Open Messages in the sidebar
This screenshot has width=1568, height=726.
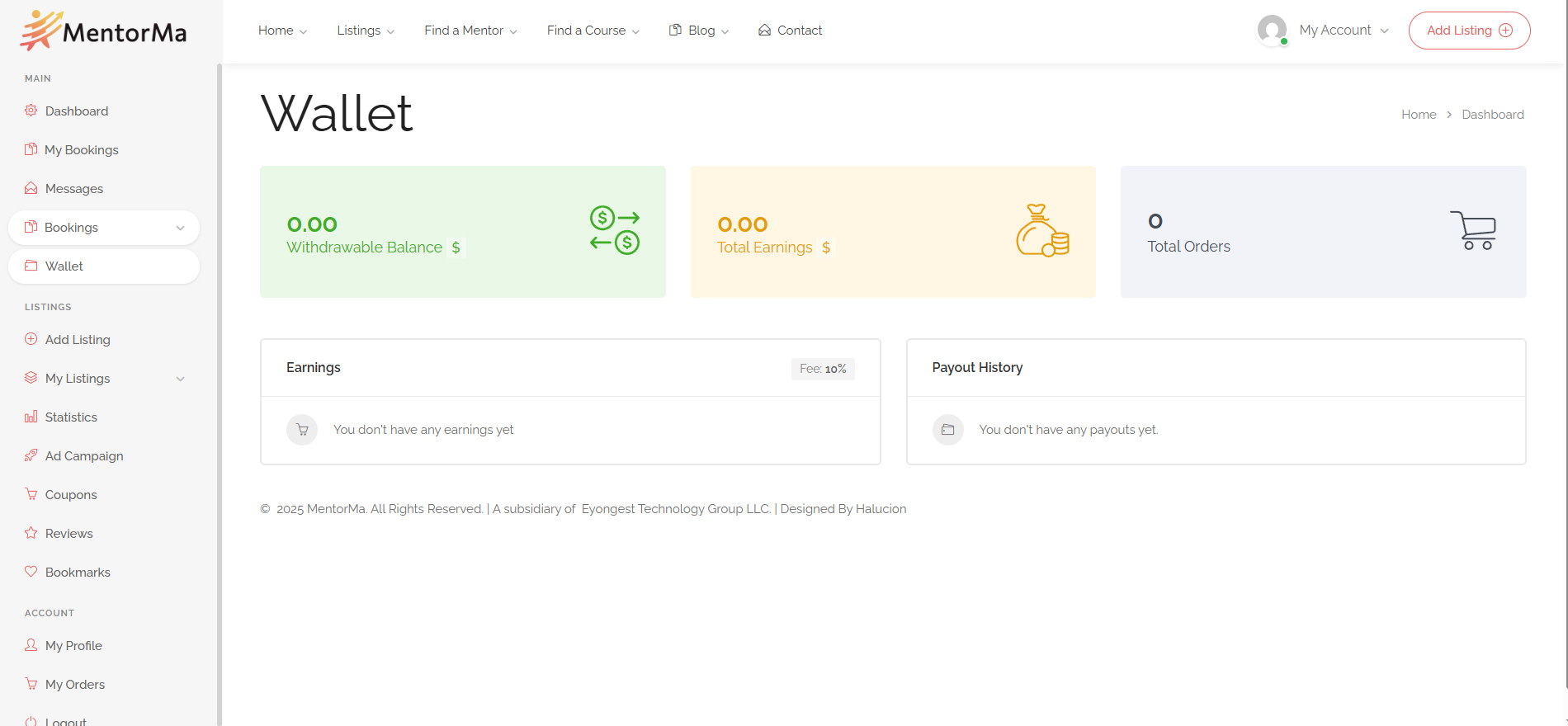click(x=73, y=189)
